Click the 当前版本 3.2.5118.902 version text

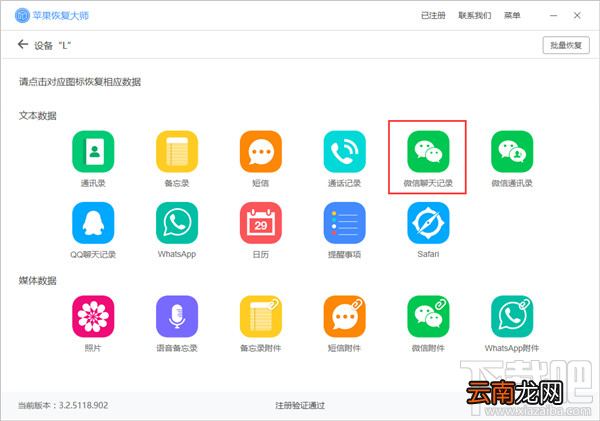click(x=63, y=405)
